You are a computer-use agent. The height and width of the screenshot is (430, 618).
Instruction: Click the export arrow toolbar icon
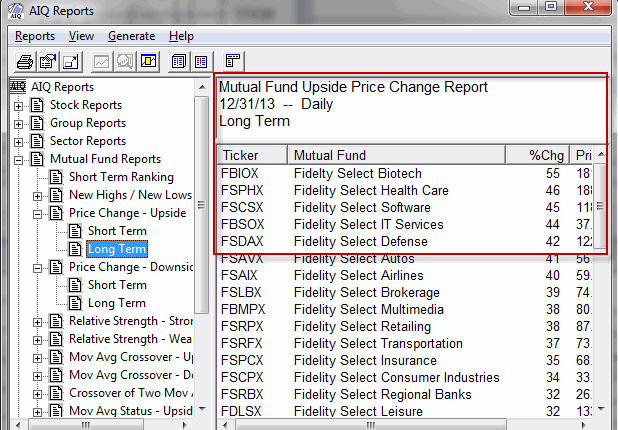click(x=71, y=61)
